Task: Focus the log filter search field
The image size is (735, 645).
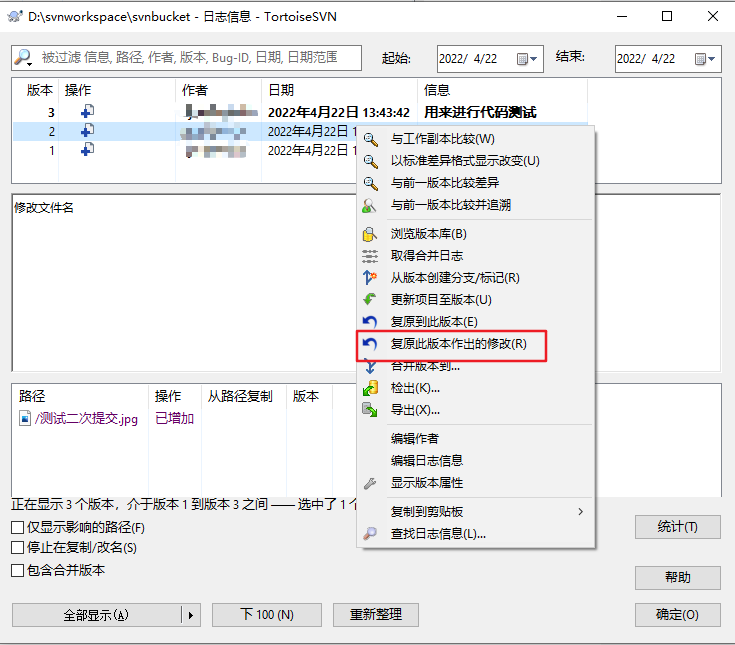Action: (x=187, y=58)
